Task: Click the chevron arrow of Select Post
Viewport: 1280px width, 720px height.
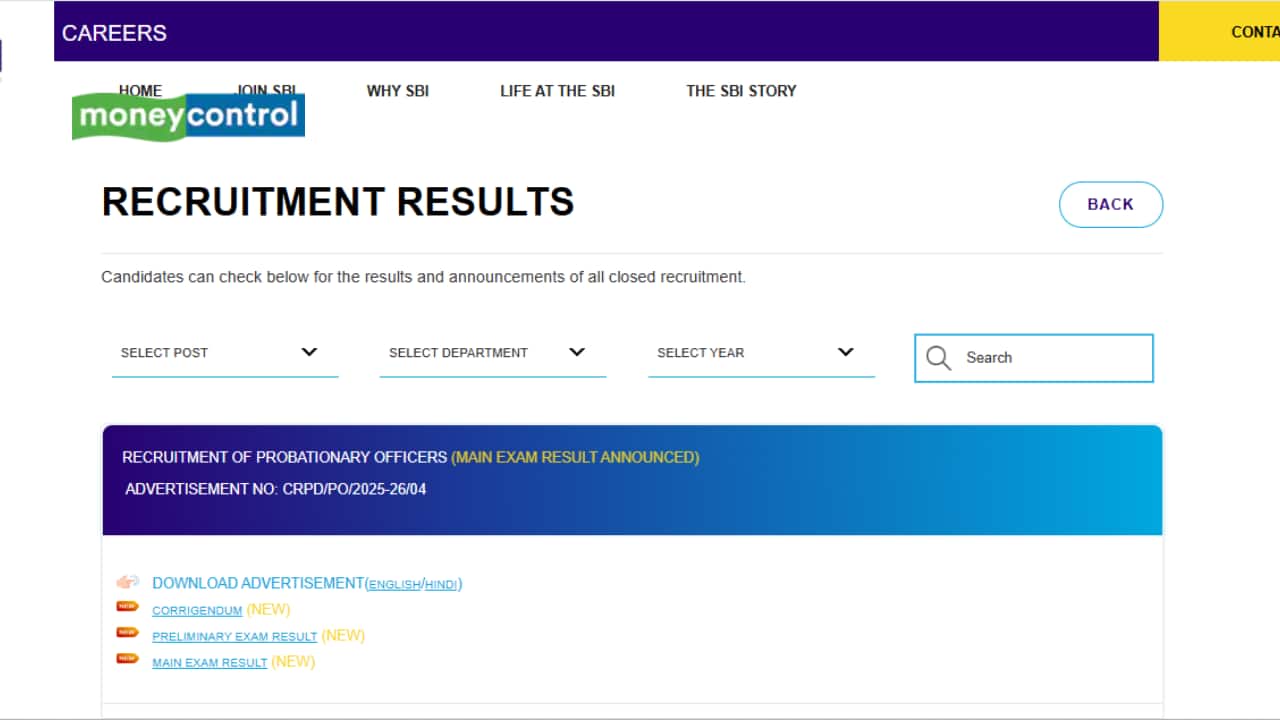Action: (x=309, y=352)
